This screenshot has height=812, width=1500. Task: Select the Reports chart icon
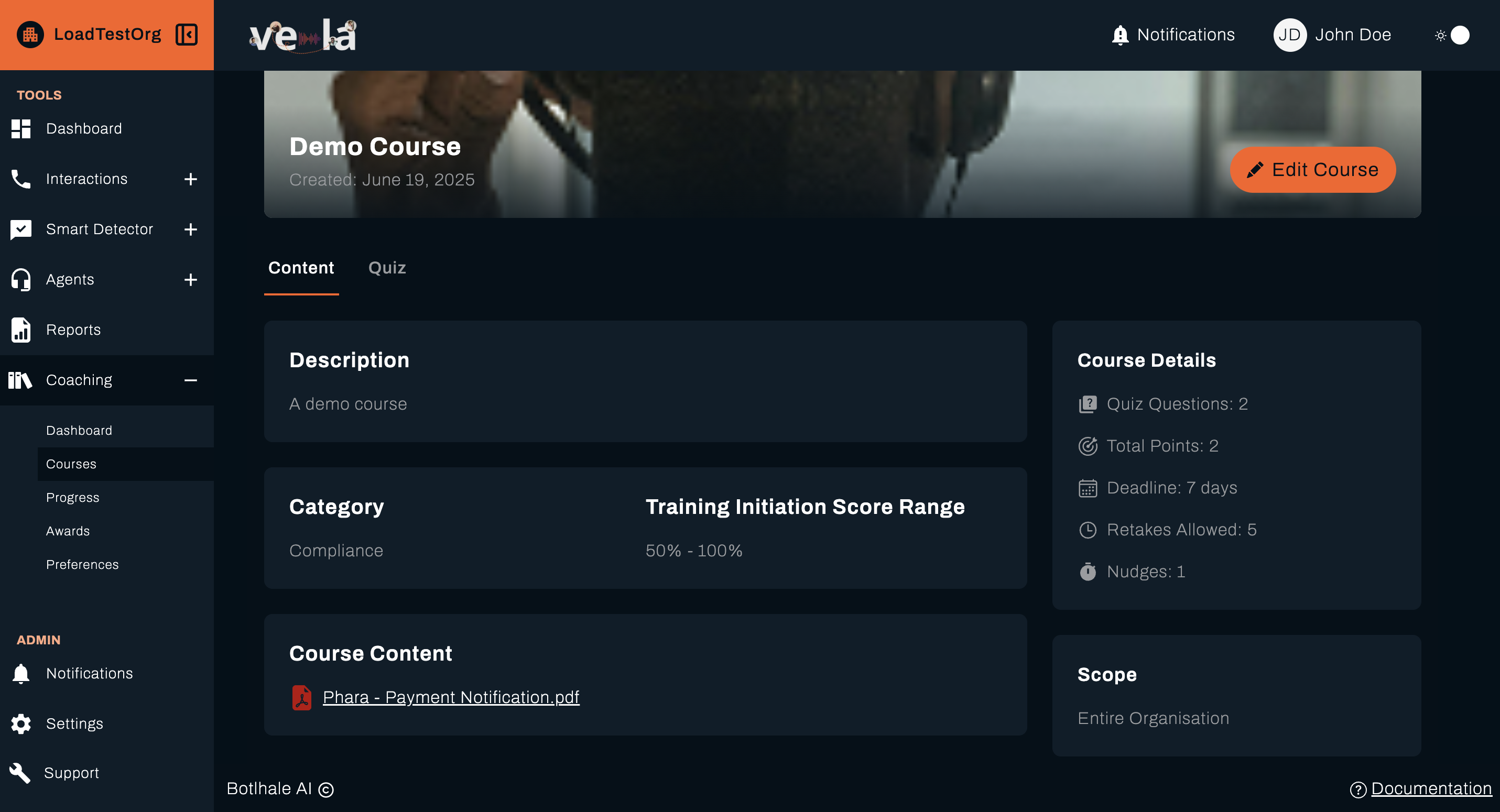pos(21,330)
